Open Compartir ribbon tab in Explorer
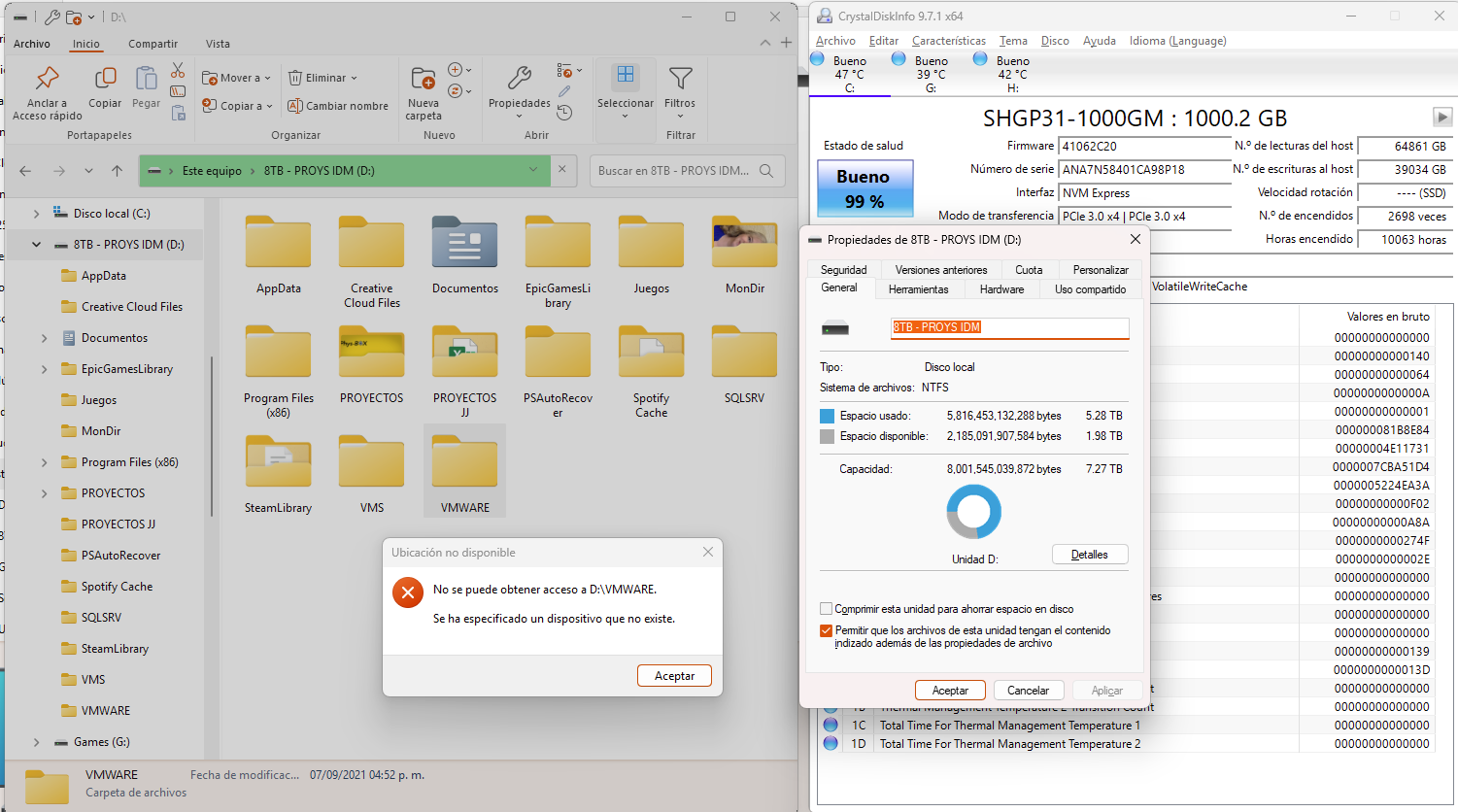This screenshot has height=812, width=1458. coord(153,44)
